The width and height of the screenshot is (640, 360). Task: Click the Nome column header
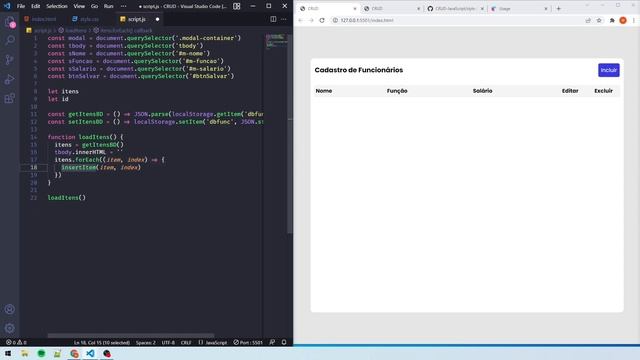click(x=324, y=91)
